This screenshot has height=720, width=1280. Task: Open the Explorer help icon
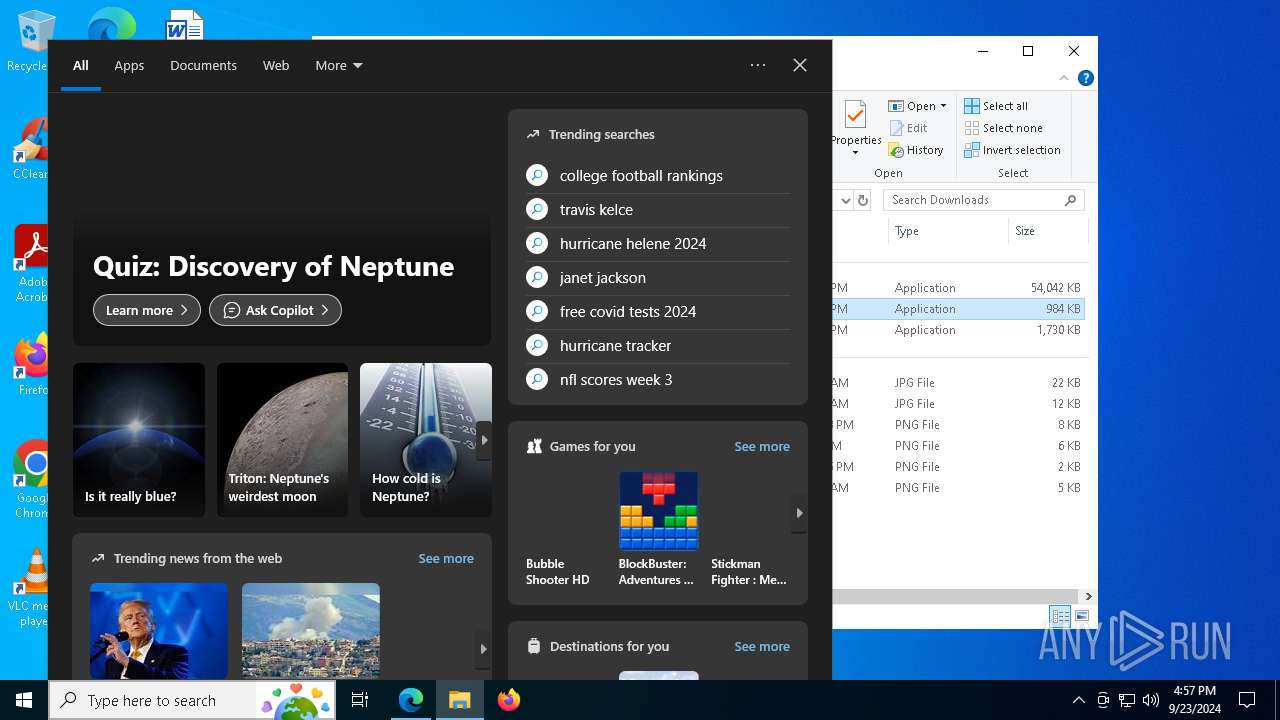1085,78
